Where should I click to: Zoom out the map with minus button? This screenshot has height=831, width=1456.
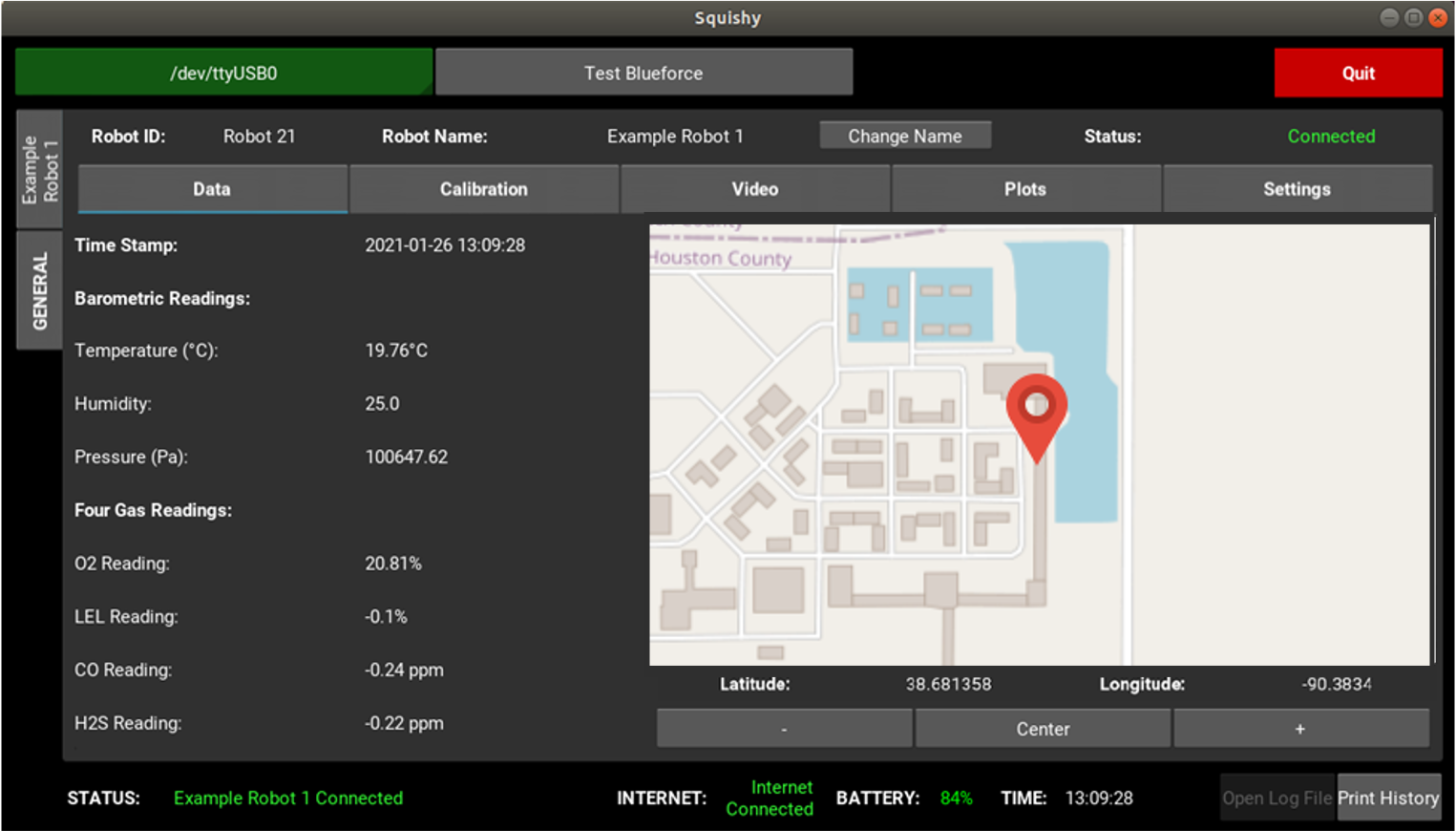[x=784, y=729]
